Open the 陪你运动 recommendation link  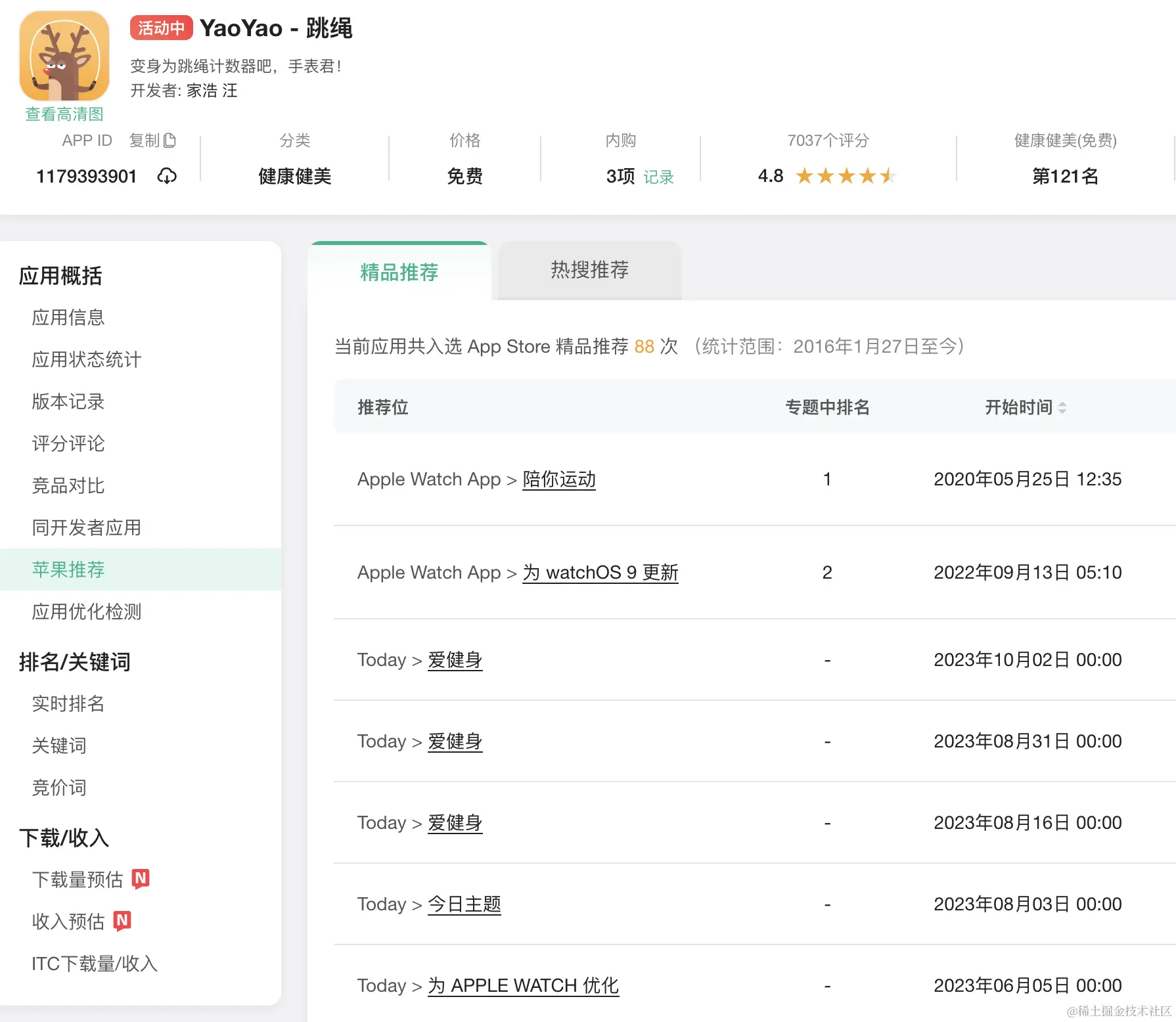[559, 479]
